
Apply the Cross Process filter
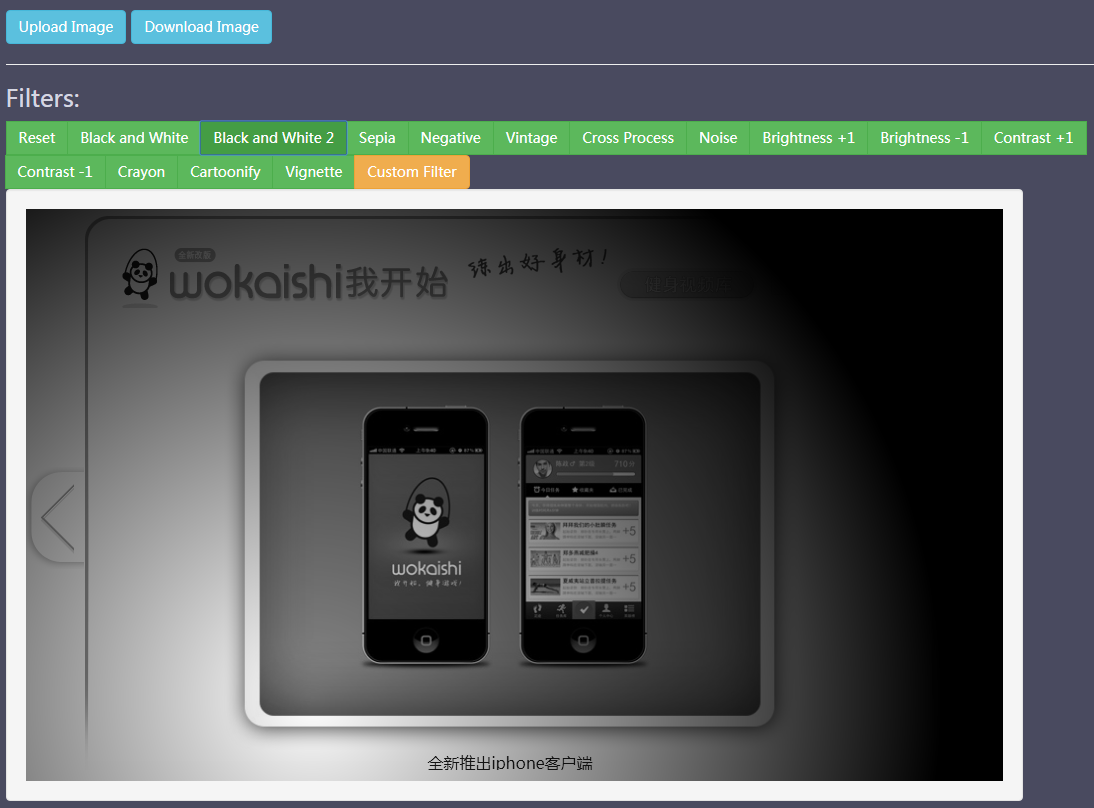pyautogui.click(x=628, y=138)
